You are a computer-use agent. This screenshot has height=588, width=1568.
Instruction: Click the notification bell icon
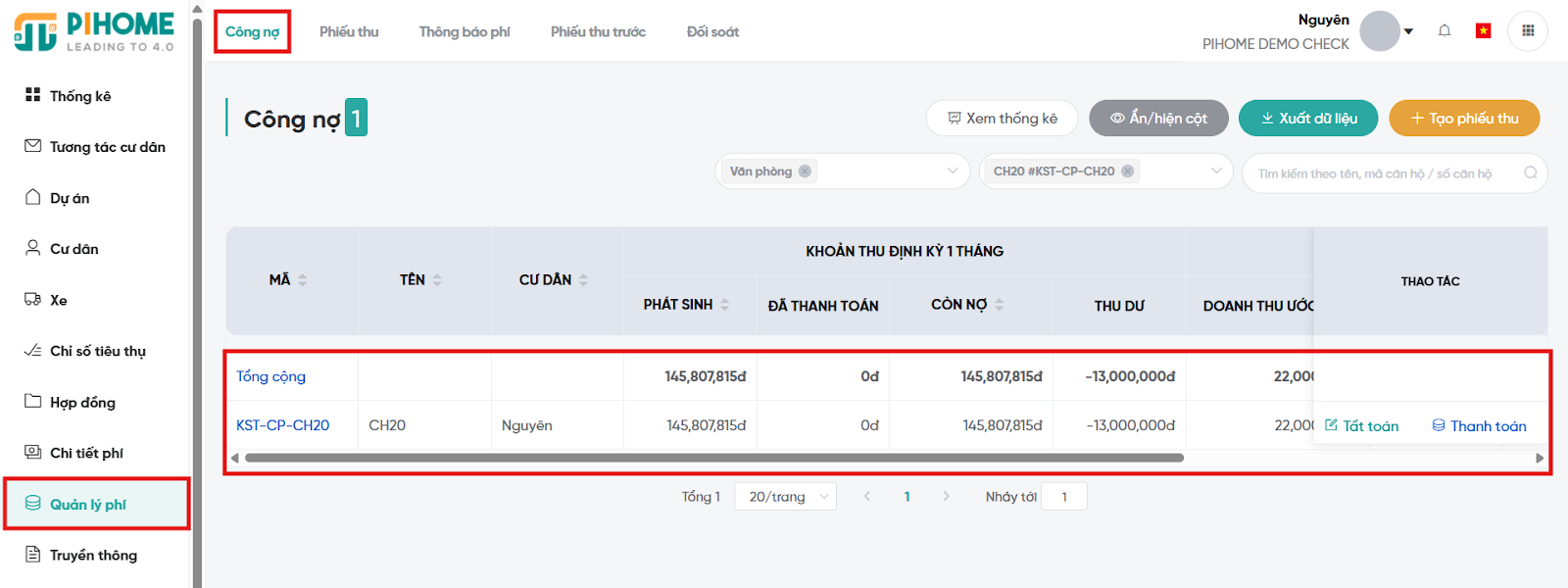pos(1444,31)
